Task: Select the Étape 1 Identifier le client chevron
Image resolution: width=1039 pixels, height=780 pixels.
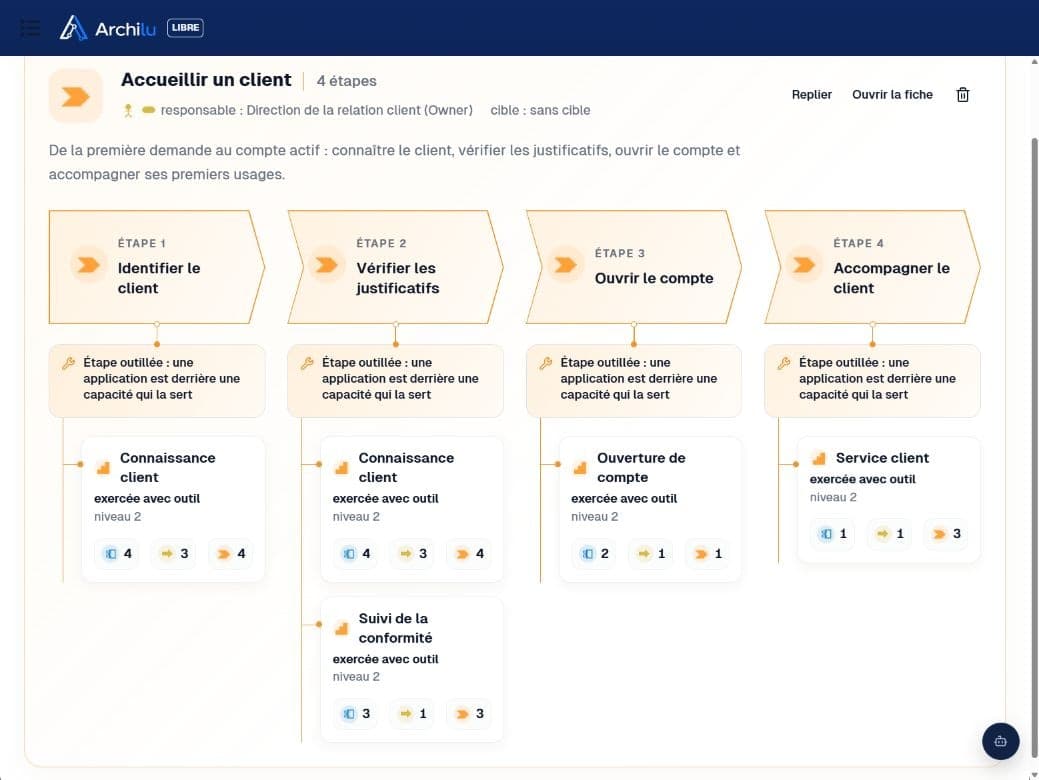Action: 157,267
